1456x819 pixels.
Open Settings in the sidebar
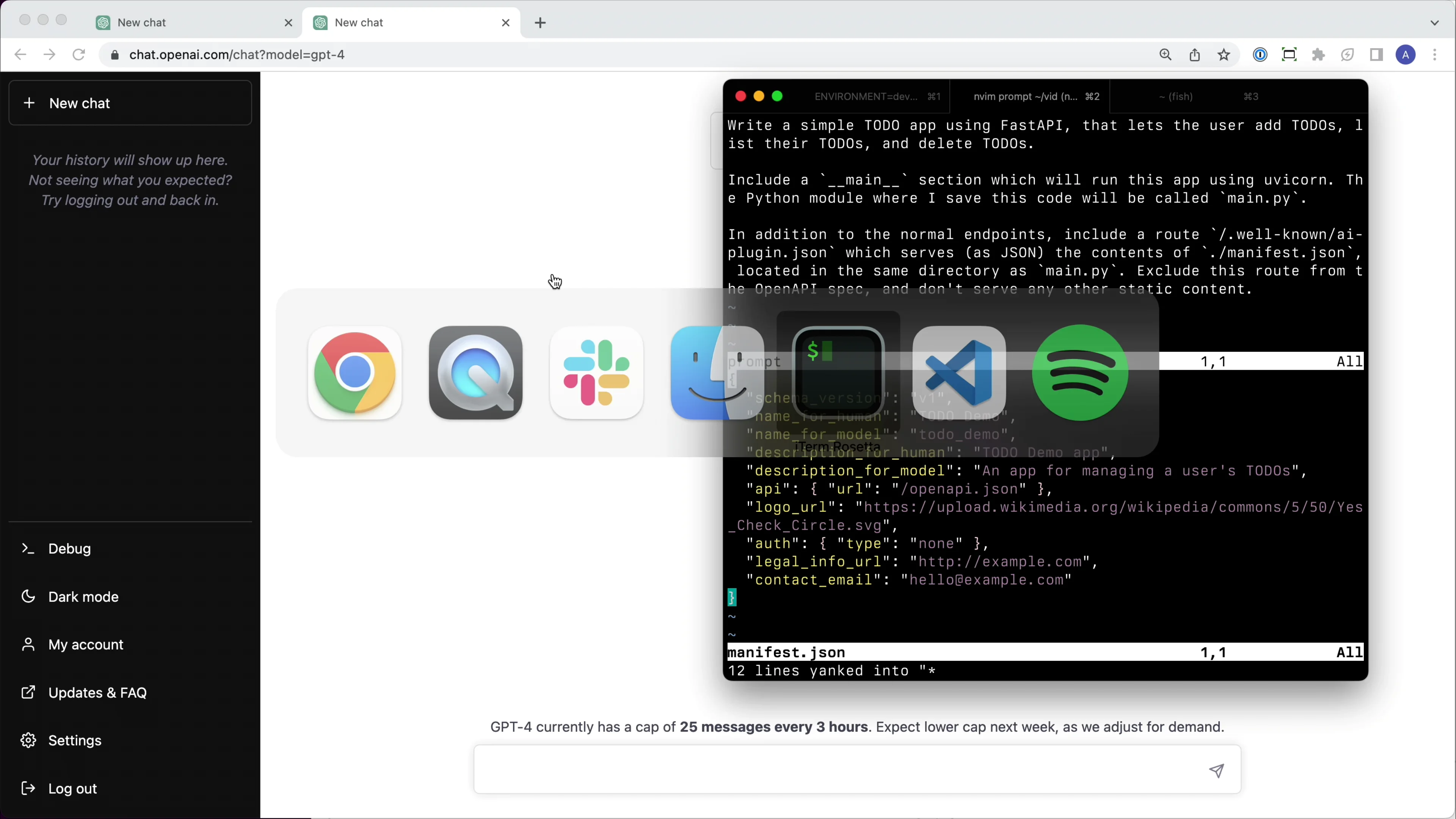tap(75, 741)
